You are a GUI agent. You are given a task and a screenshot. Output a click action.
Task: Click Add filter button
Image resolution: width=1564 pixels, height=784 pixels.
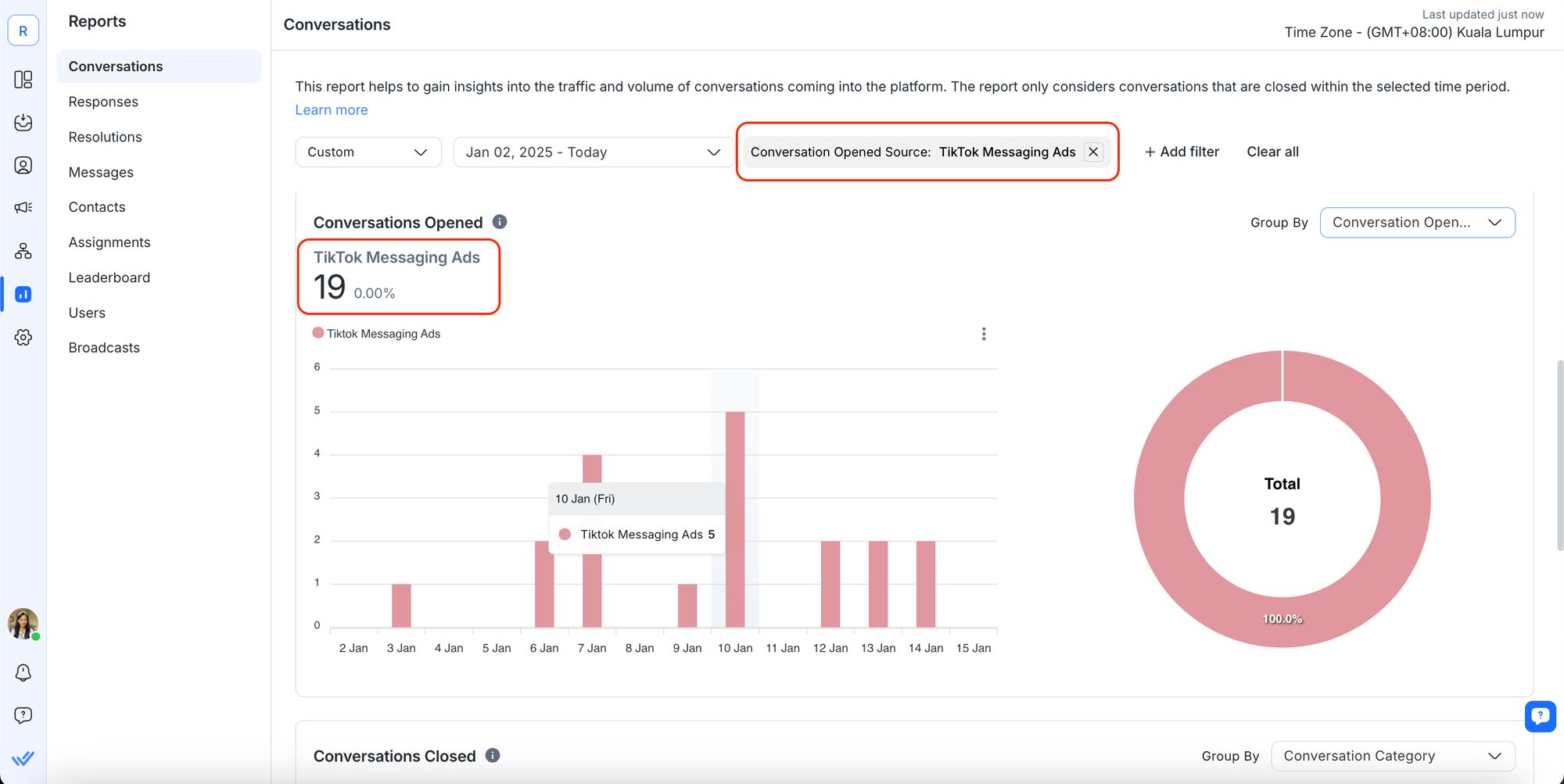point(1182,152)
